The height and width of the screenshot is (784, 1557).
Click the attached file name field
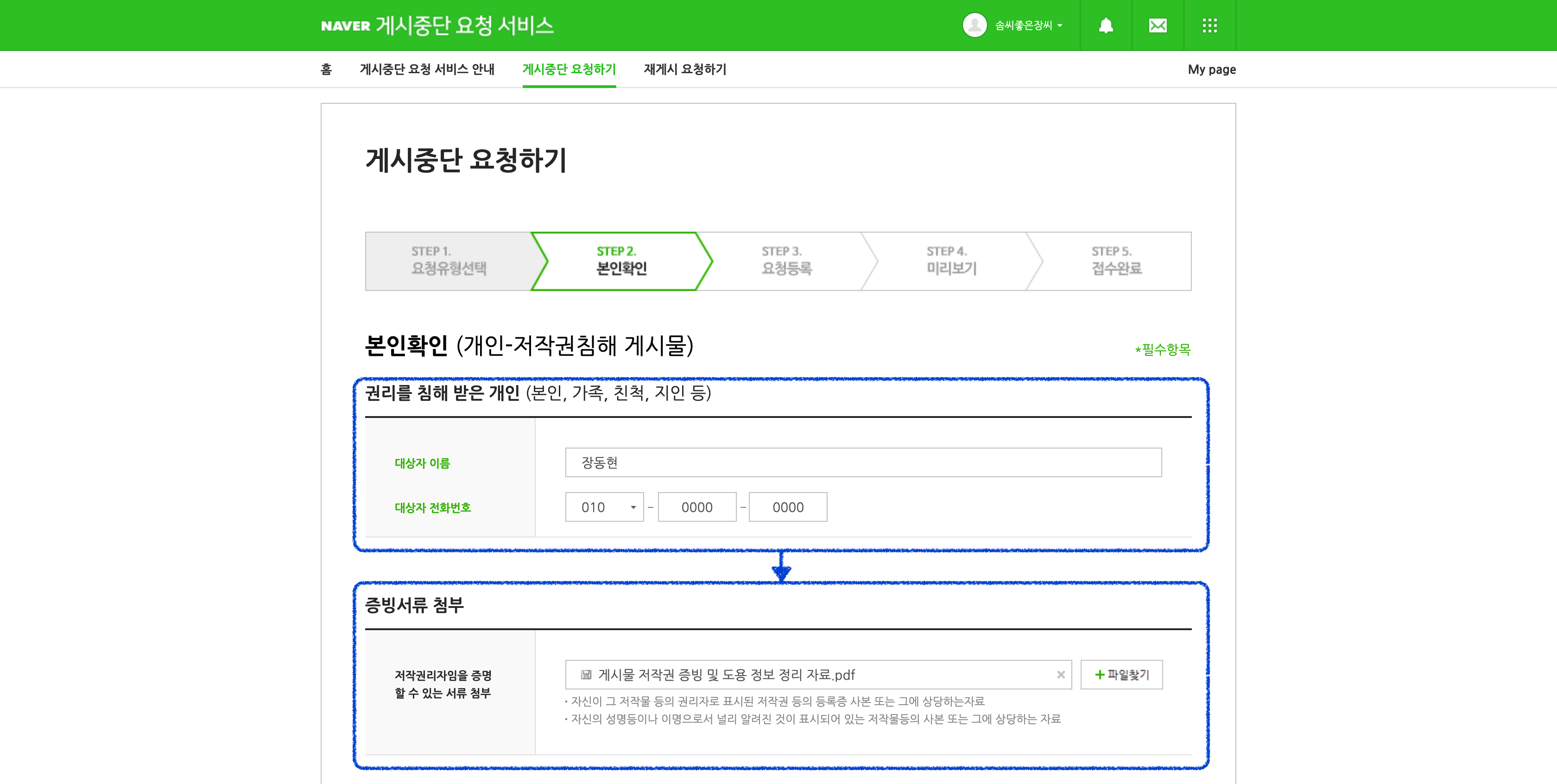818,675
